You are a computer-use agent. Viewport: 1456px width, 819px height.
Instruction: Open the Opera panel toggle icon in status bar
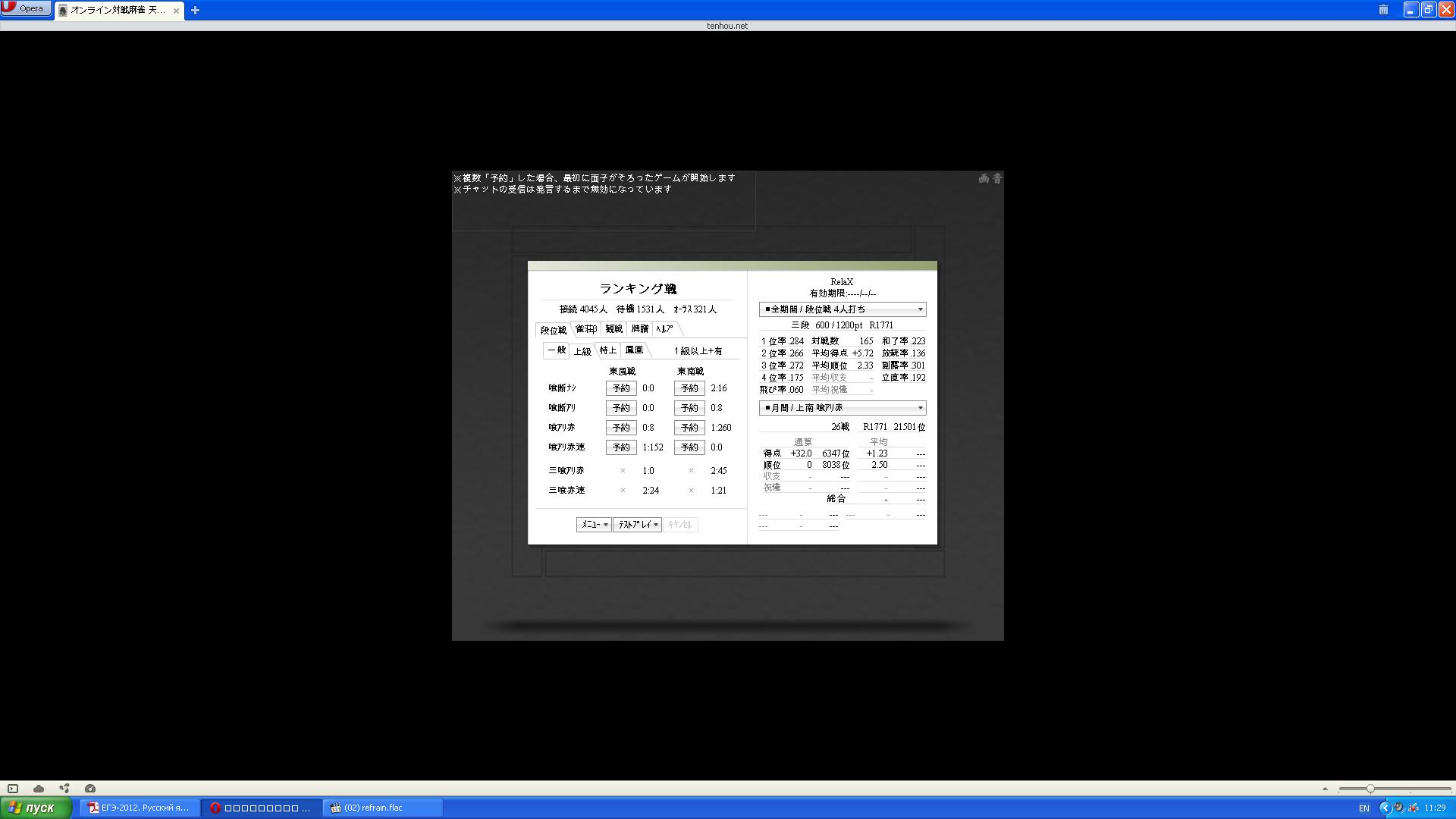coord(13,789)
